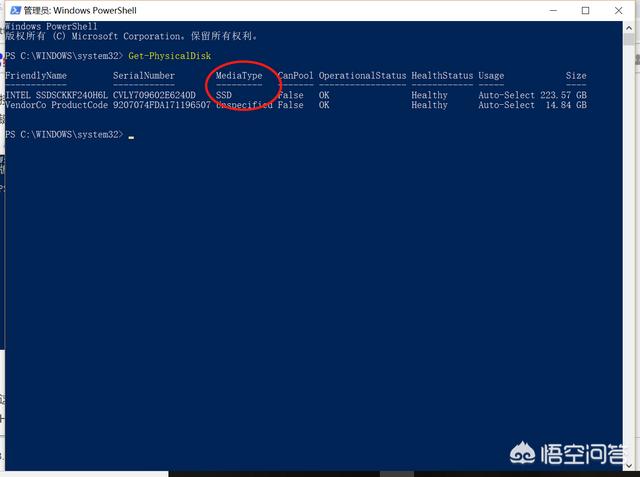Select the Get-PhysicalDisk command text

(169, 56)
